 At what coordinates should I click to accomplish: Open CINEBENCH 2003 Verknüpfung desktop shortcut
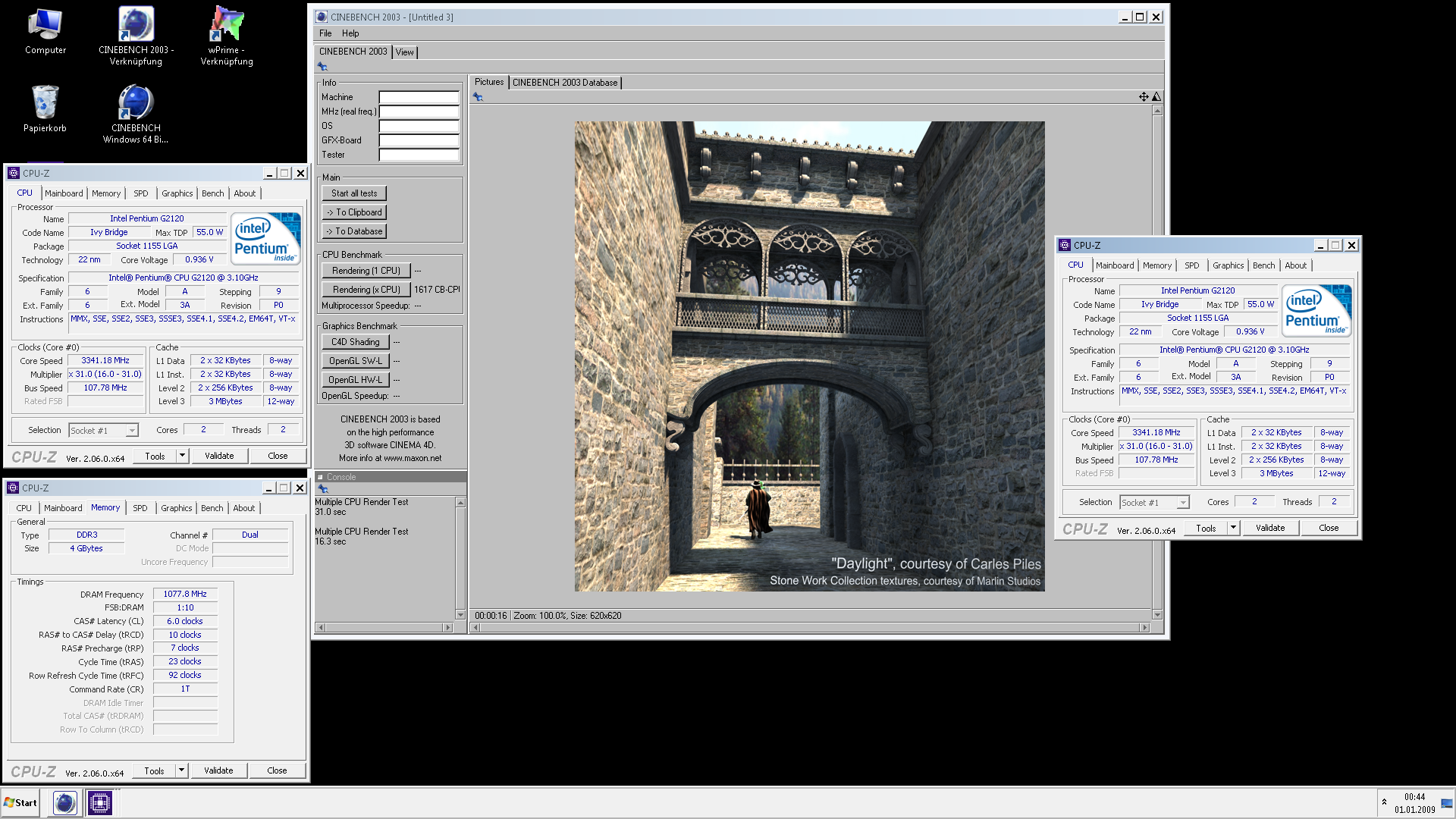pyautogui.click(x=136, y=36)
